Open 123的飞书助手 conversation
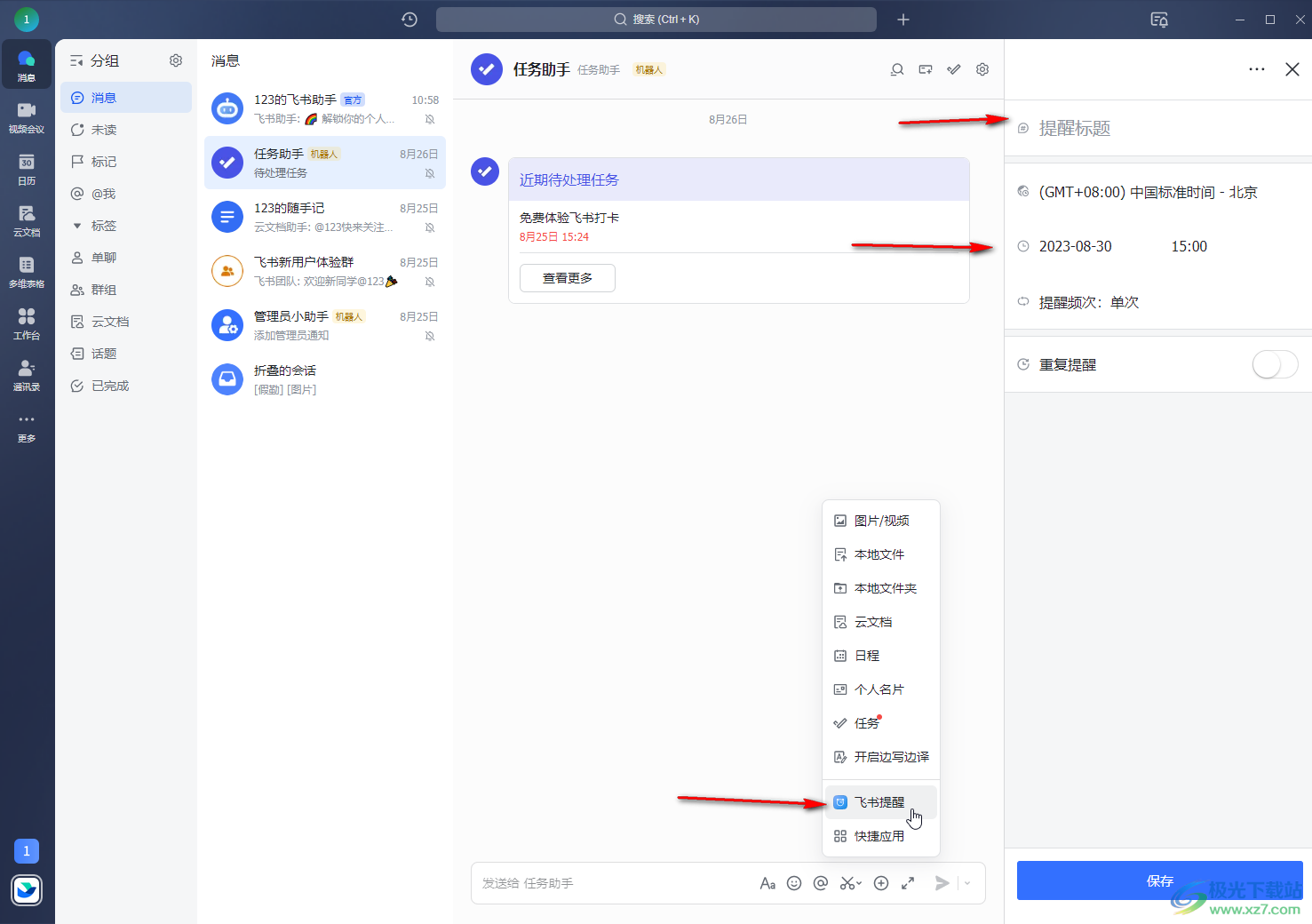 pos(325,108)
